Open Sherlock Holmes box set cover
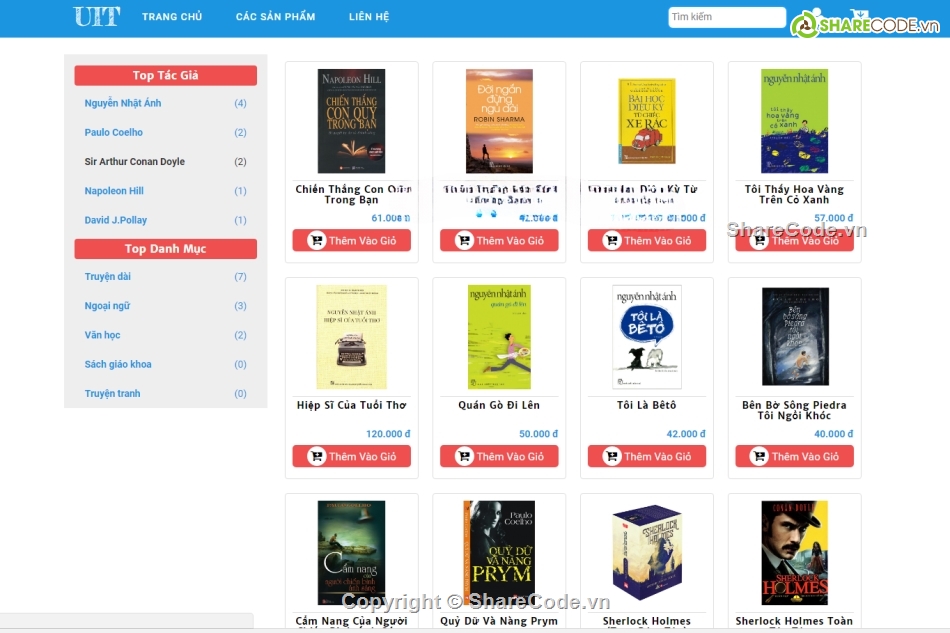 click(647, 552)
